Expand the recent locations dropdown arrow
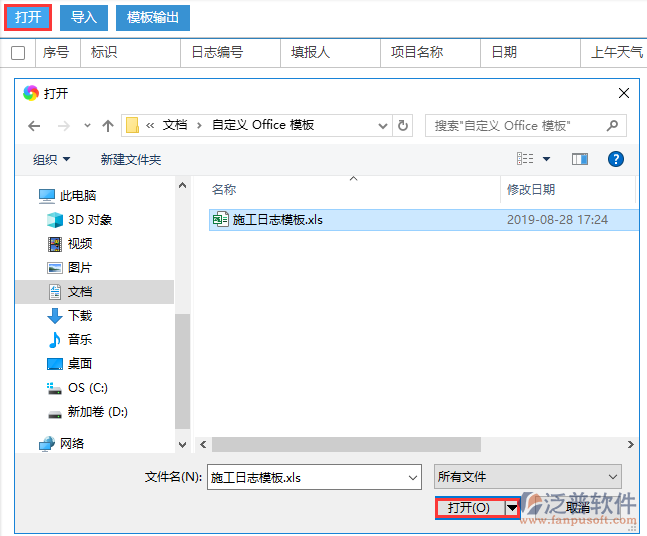647x536 pixels. (x=87, y=125)
